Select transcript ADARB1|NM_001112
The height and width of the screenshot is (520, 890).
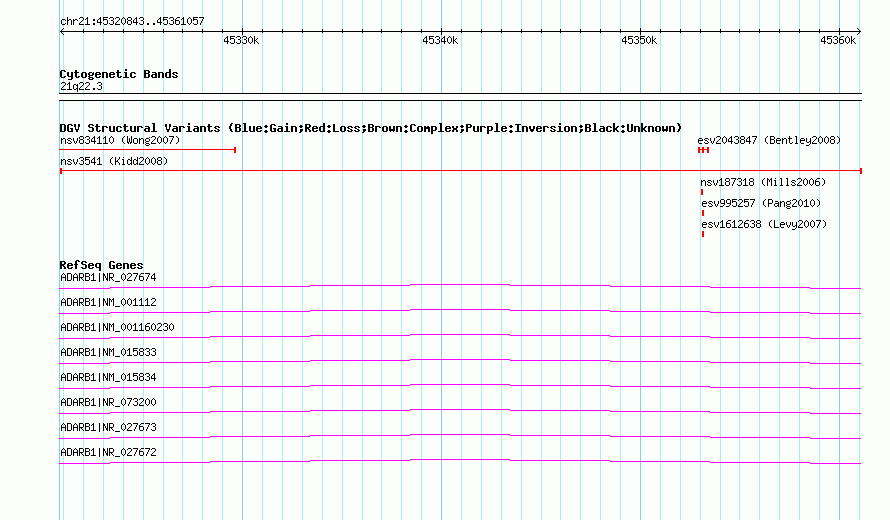(108, 303)
